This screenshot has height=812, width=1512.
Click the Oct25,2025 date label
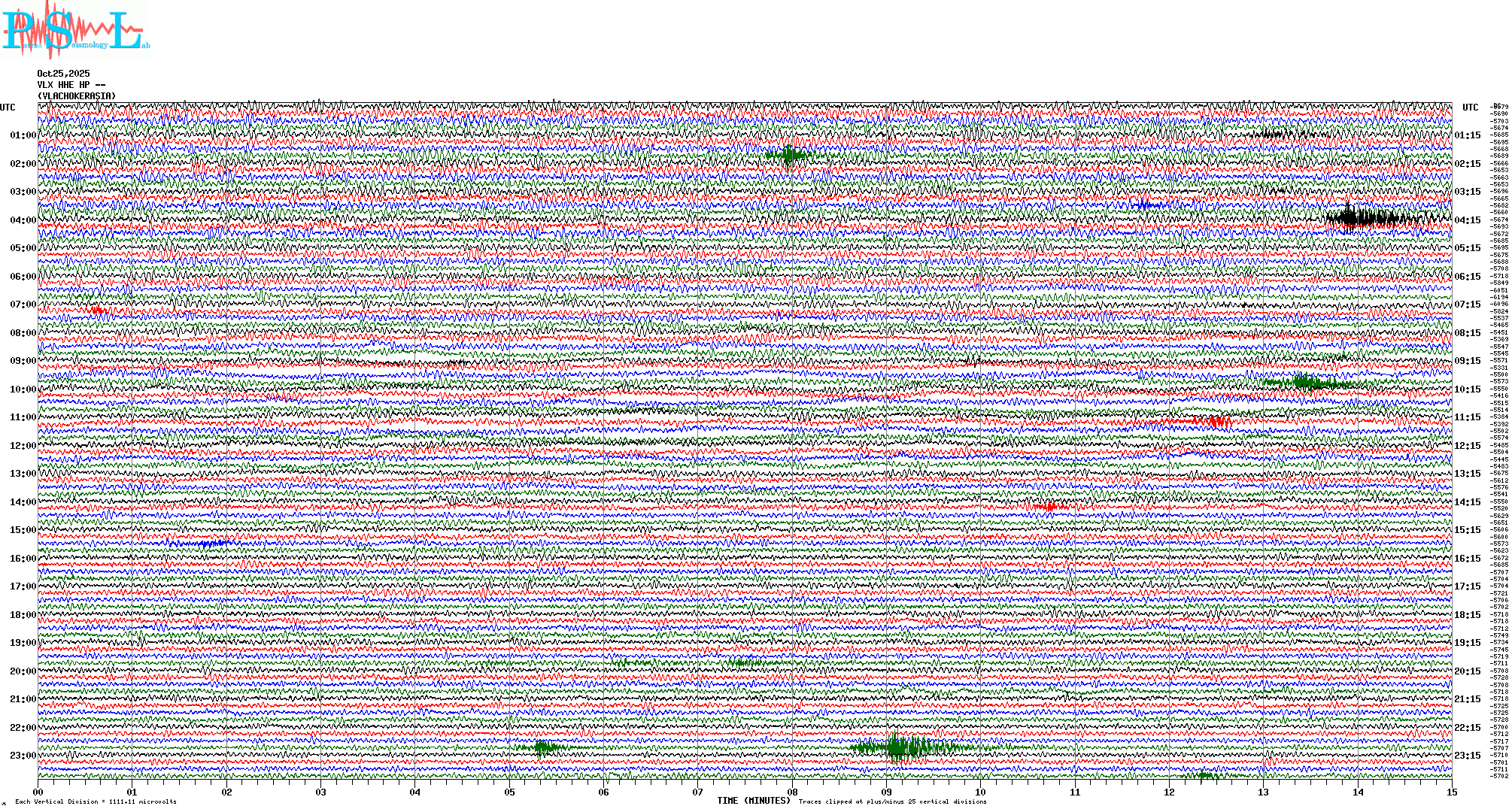pos(63,74)
